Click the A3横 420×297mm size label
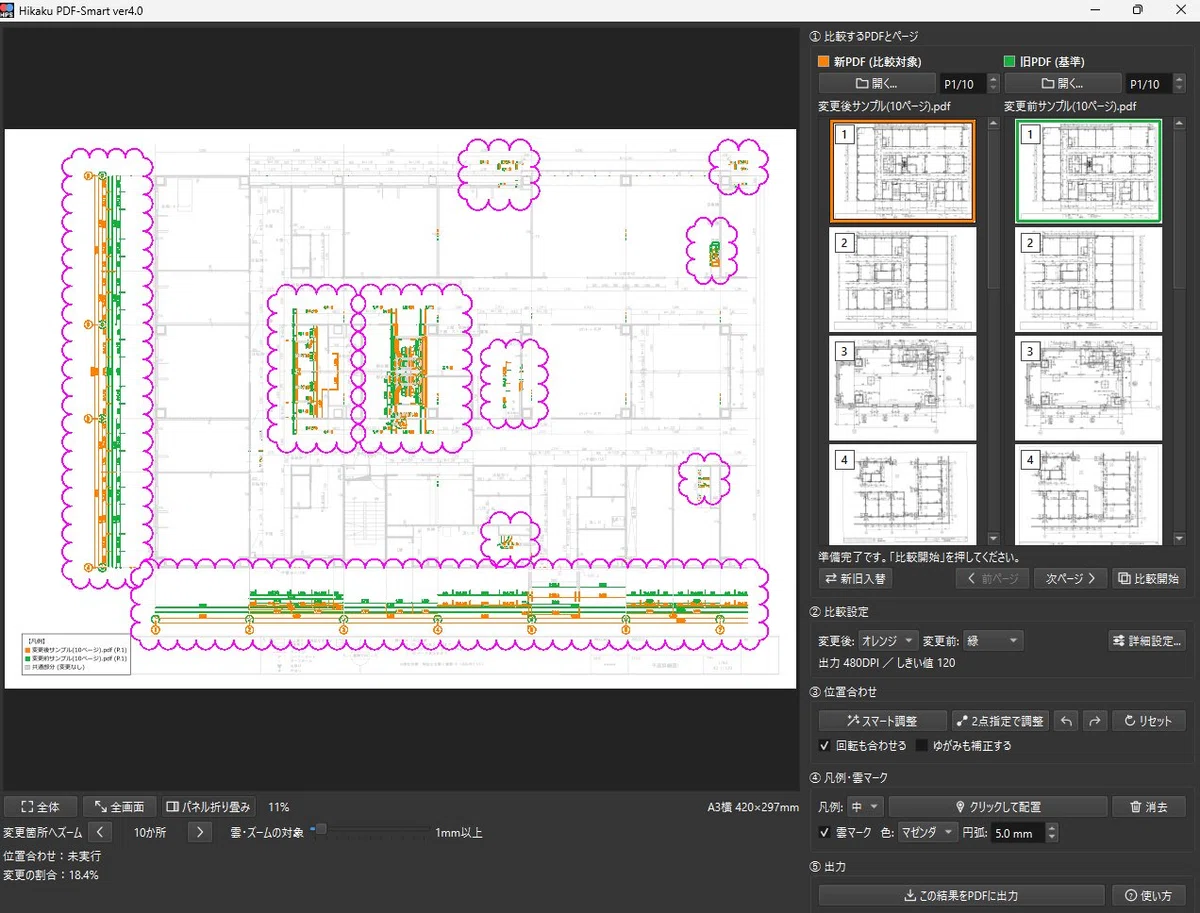This screenshot has width=1200, height=913. pos(753,807)
